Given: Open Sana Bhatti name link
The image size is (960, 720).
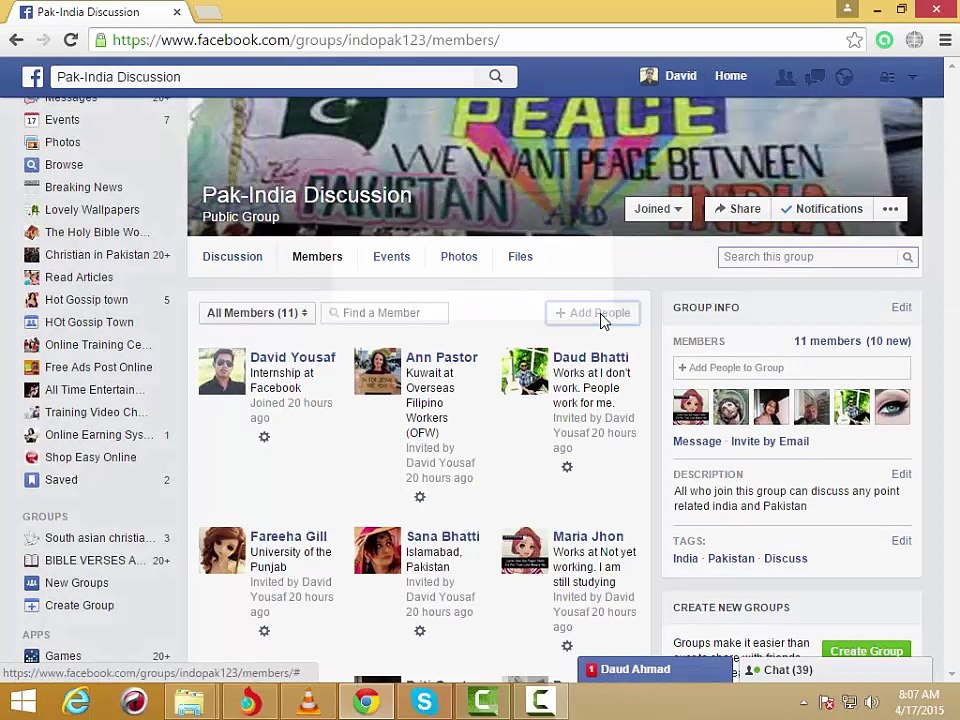Looking at the screenshot, I should pyautogui.click(x=443, y=536).
